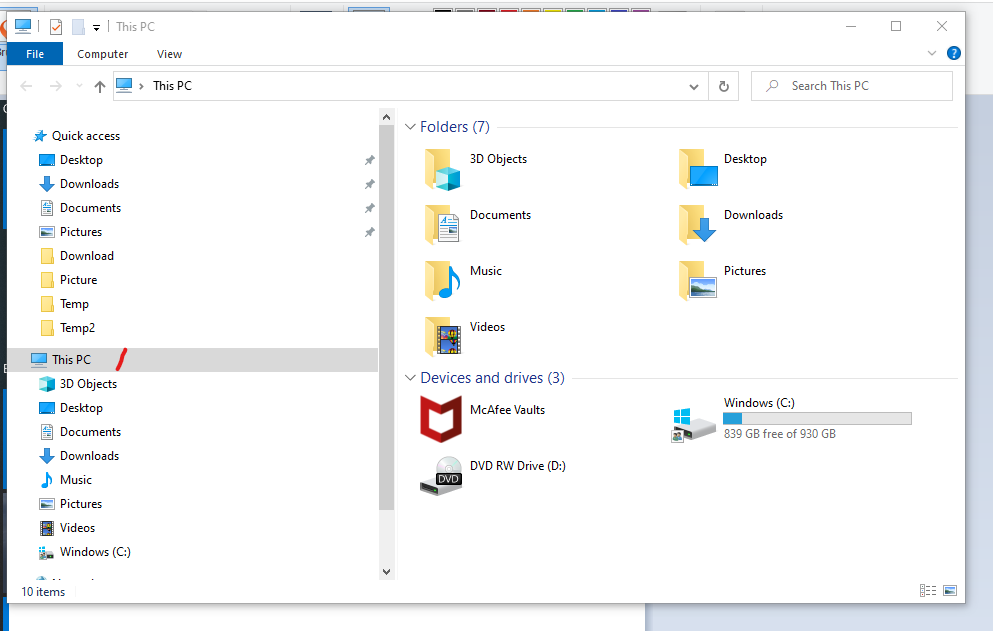Viewport: 993px width, 631px height.
Task: Open the Windows (C:) drive icon
Action: 695,422
